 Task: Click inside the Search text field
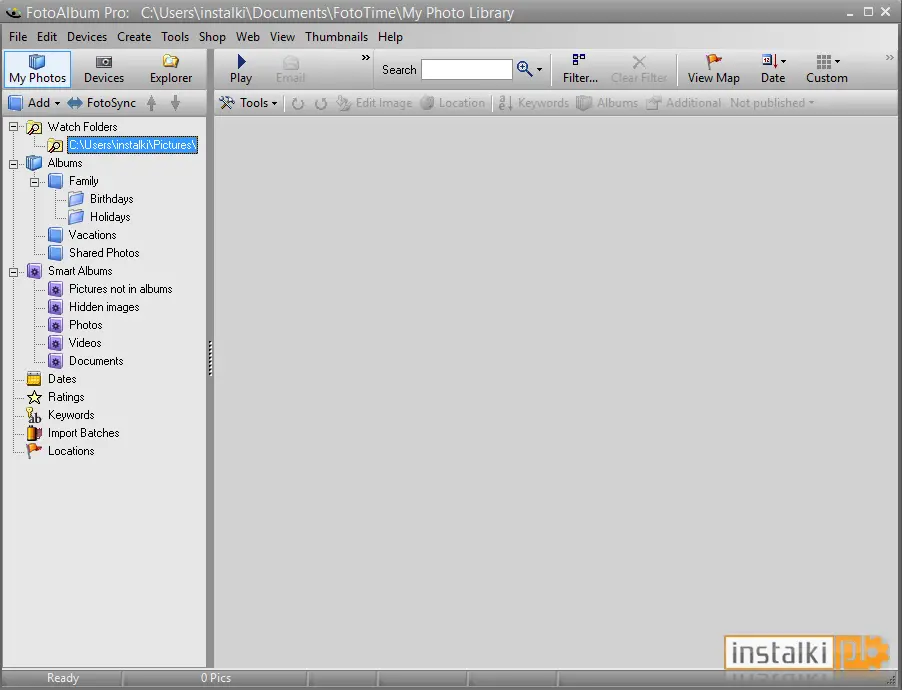click(467, 70)
